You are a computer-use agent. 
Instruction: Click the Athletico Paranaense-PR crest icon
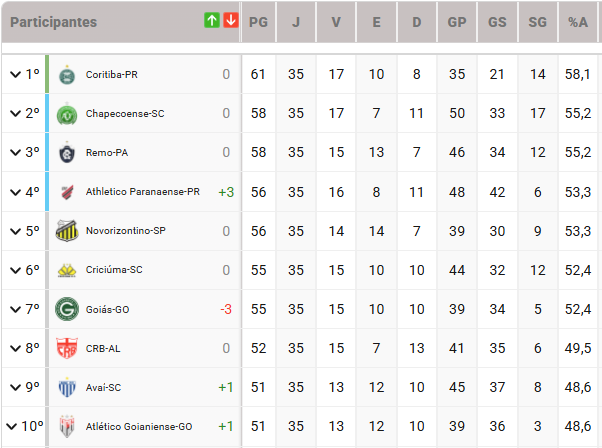(67, 191)
